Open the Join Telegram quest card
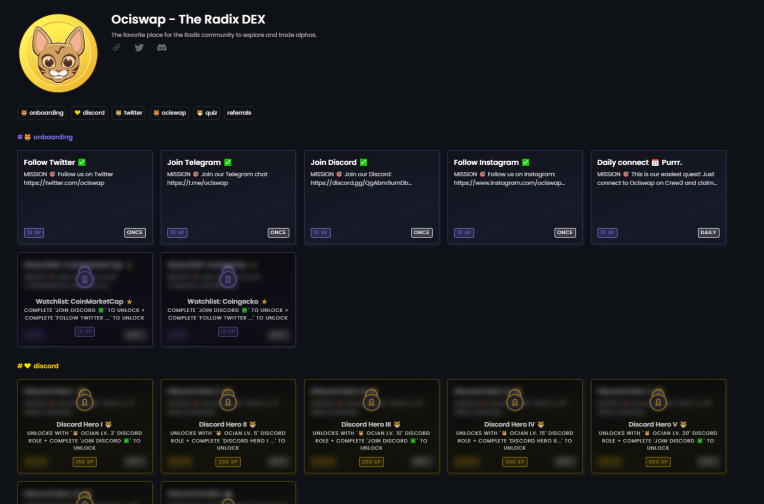 point(228,197)
